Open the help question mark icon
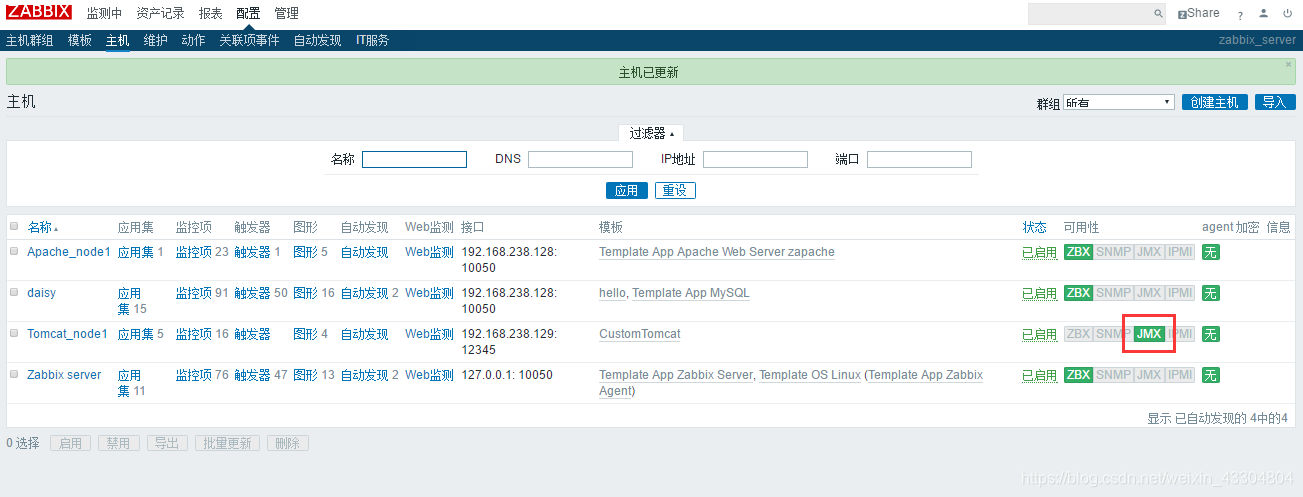Screen dimensions: 1303x497 coord(1240,14)
